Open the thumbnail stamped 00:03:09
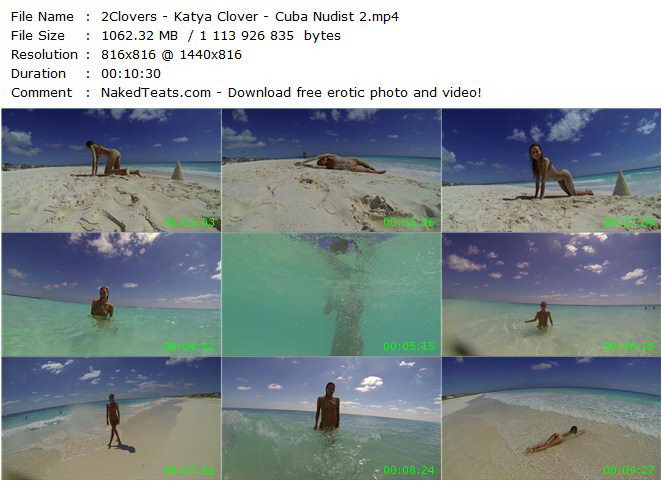This screenshot has height=481, width=662. pos(551,170)
